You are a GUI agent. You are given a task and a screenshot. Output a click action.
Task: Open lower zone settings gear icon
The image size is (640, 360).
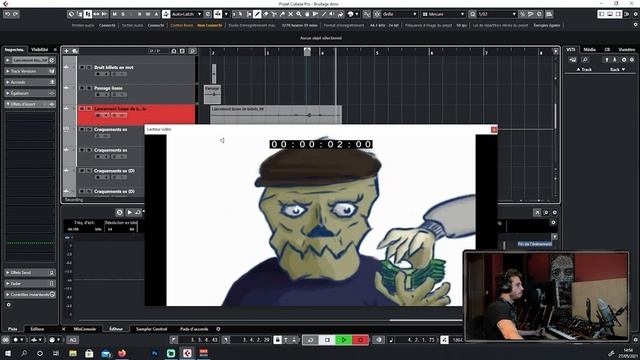click(218, 329)
